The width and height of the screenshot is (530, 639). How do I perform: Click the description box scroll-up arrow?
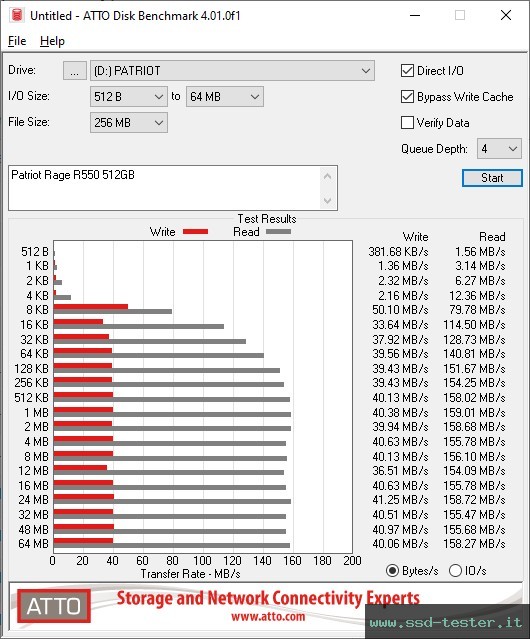pyautogui.click(x=328, y=176)
